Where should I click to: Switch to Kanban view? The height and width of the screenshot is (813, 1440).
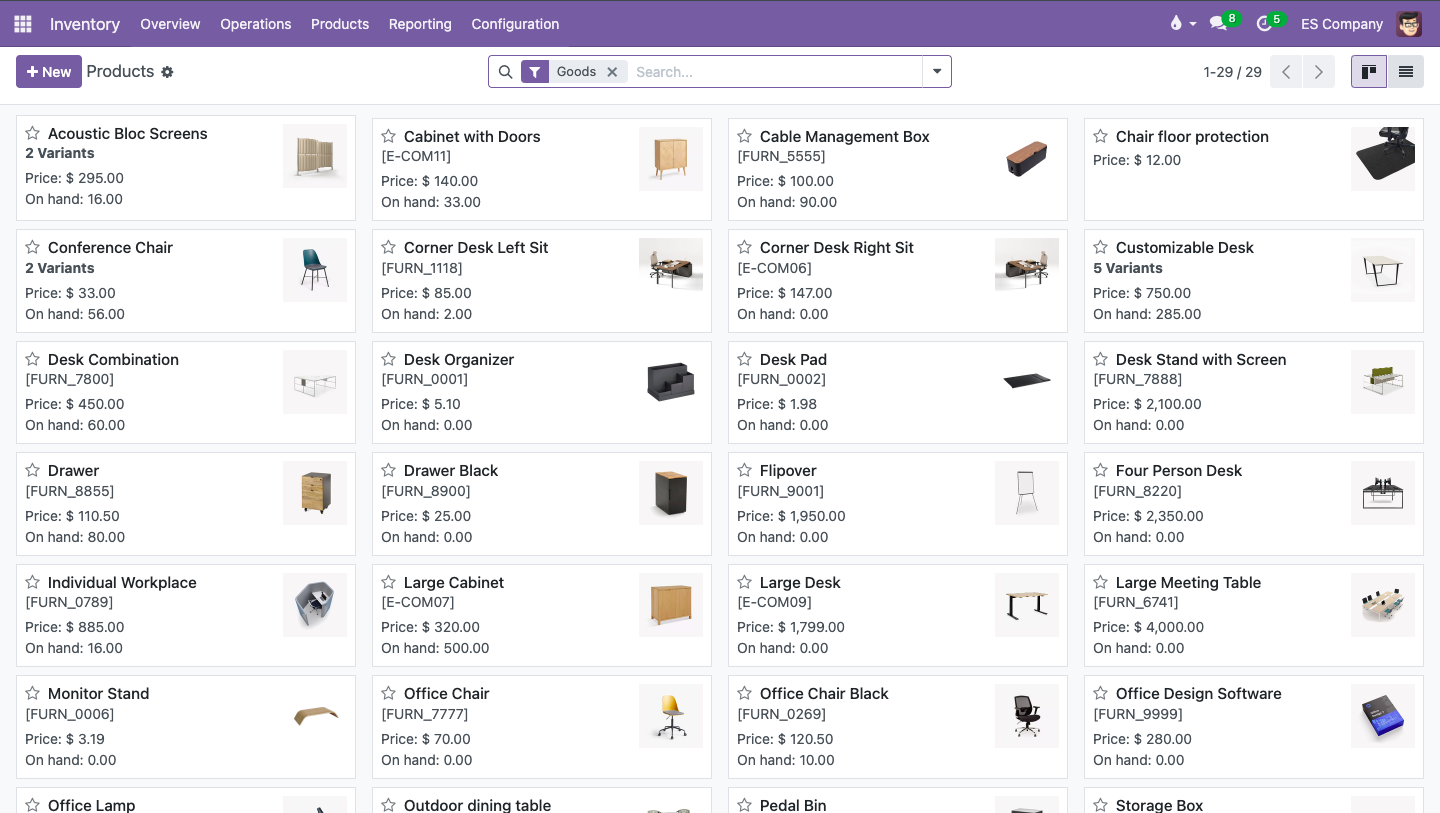[1369, 72]
